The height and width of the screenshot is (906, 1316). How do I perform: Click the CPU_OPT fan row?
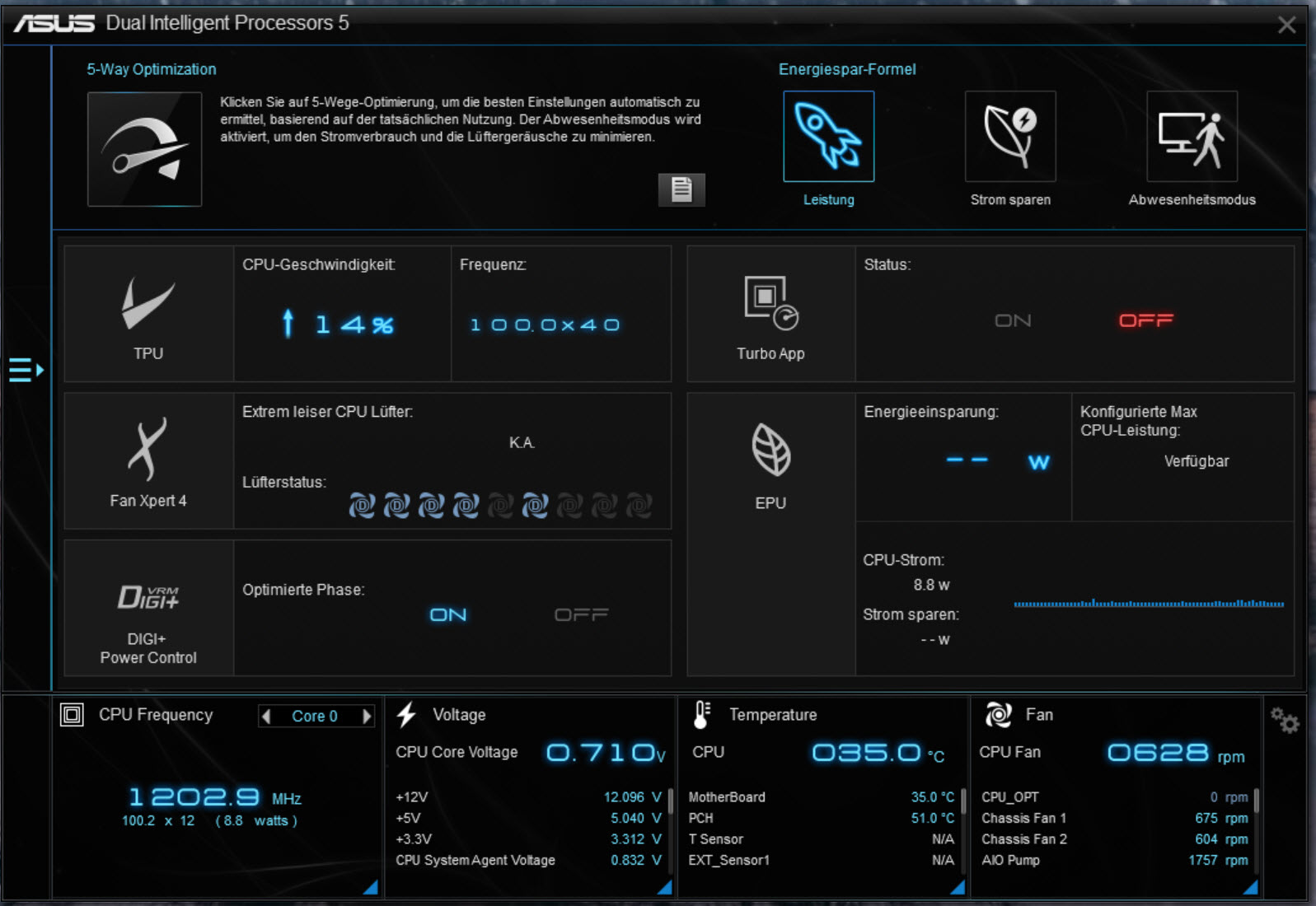1115,797
